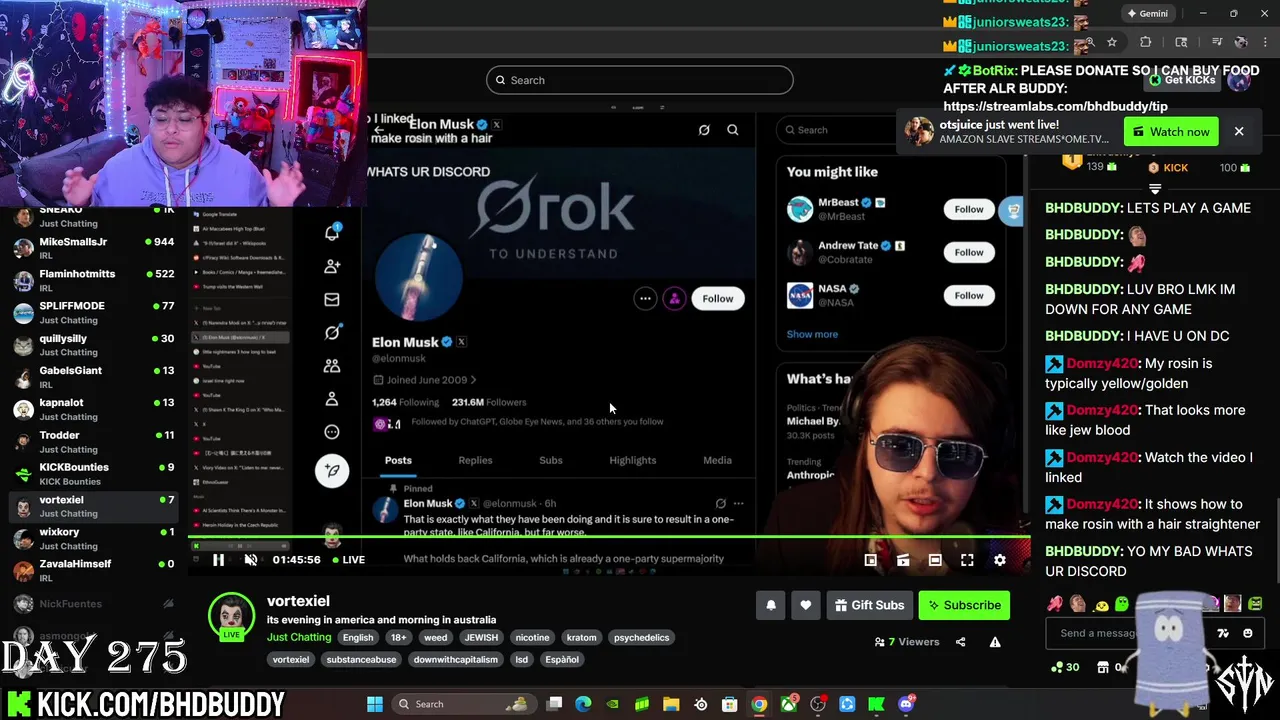1280x720 pixels.
Task: Follow MrBeast in You might like
Action: pyautogui.click(x=969, y=209)
